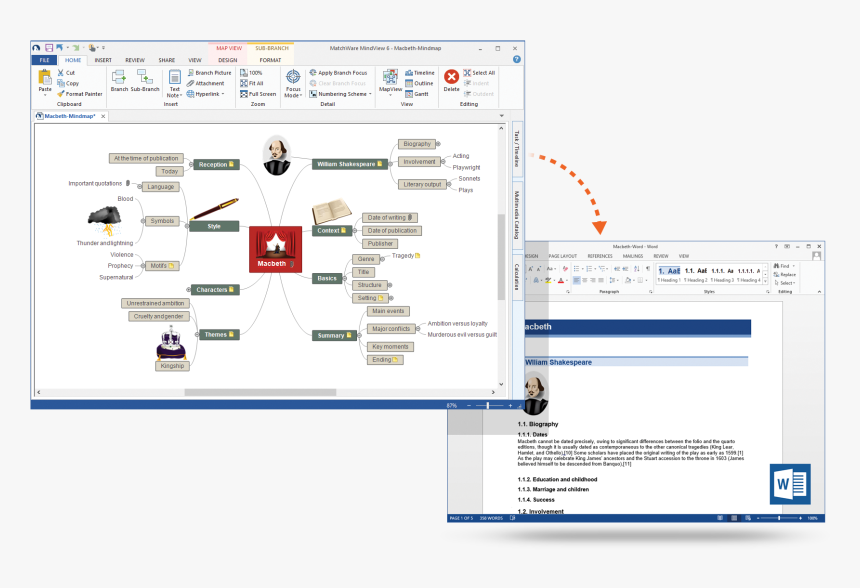Open the MindView REVIEW tab
Screen dimensions: 860x588
(134, 60)
